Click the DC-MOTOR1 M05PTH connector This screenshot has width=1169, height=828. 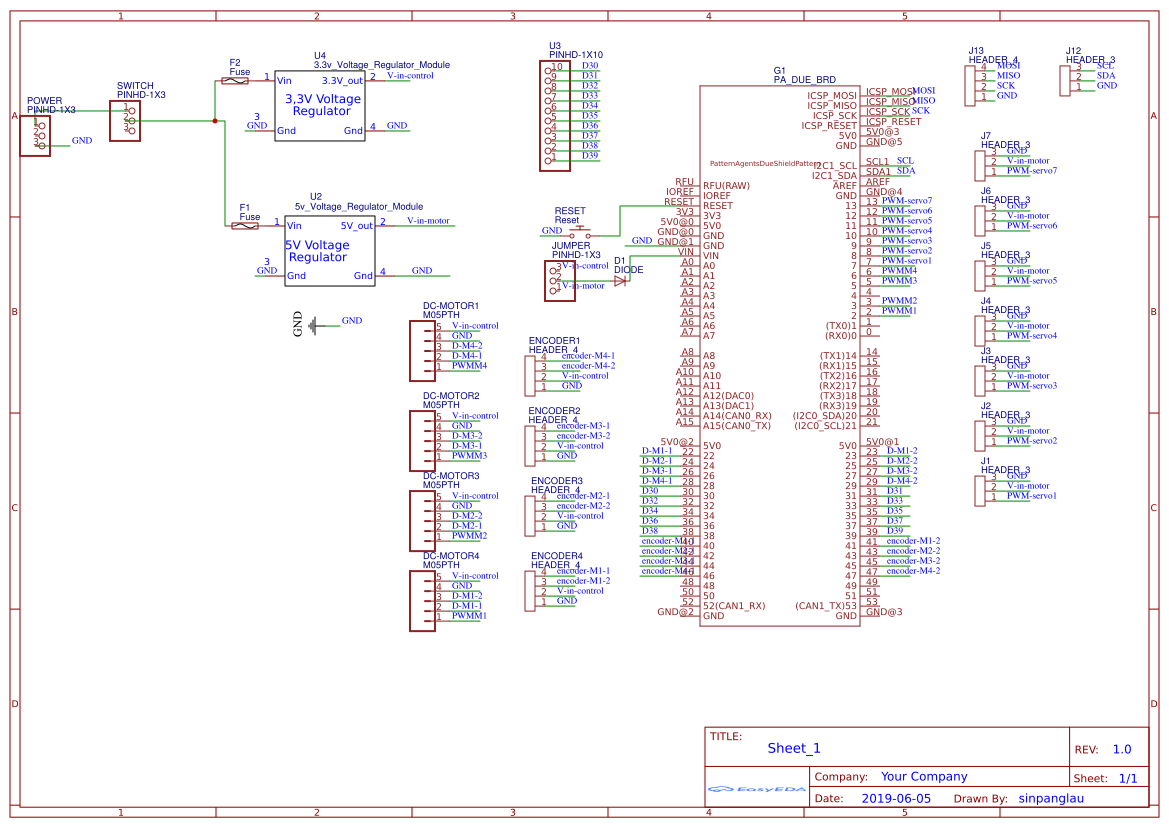[420, 350]
